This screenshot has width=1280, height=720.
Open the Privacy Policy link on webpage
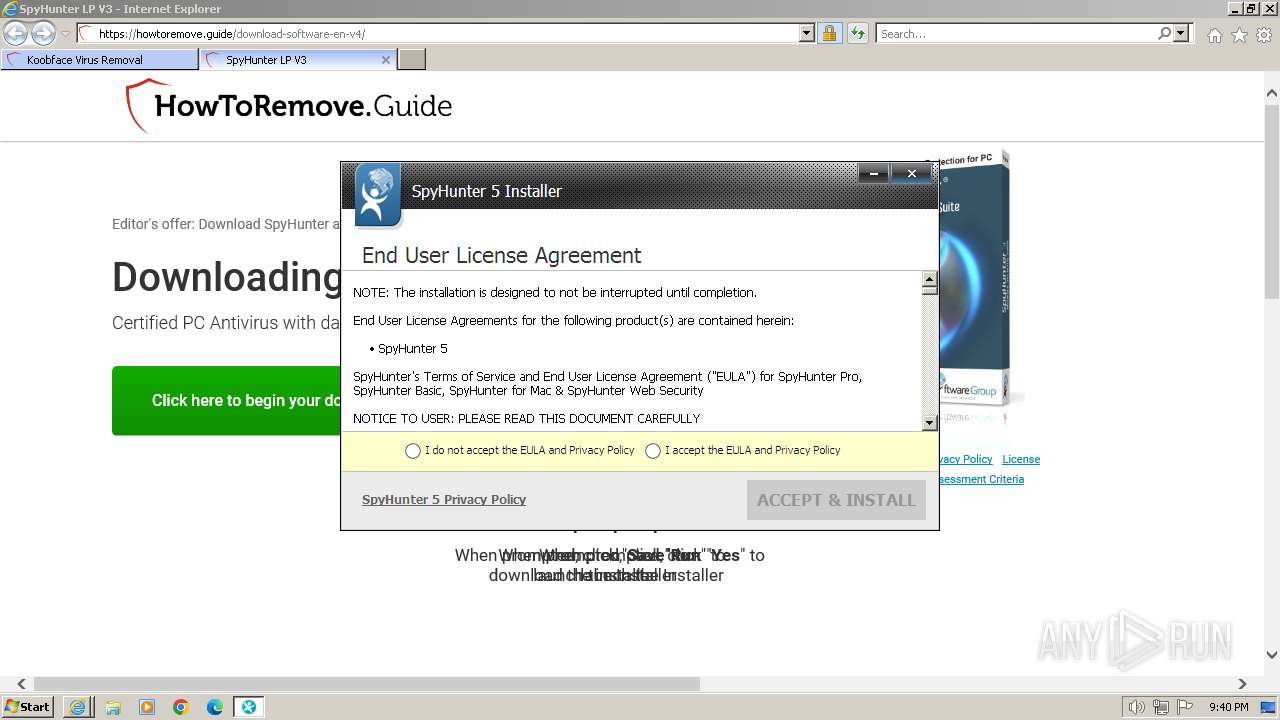[966, 460]
